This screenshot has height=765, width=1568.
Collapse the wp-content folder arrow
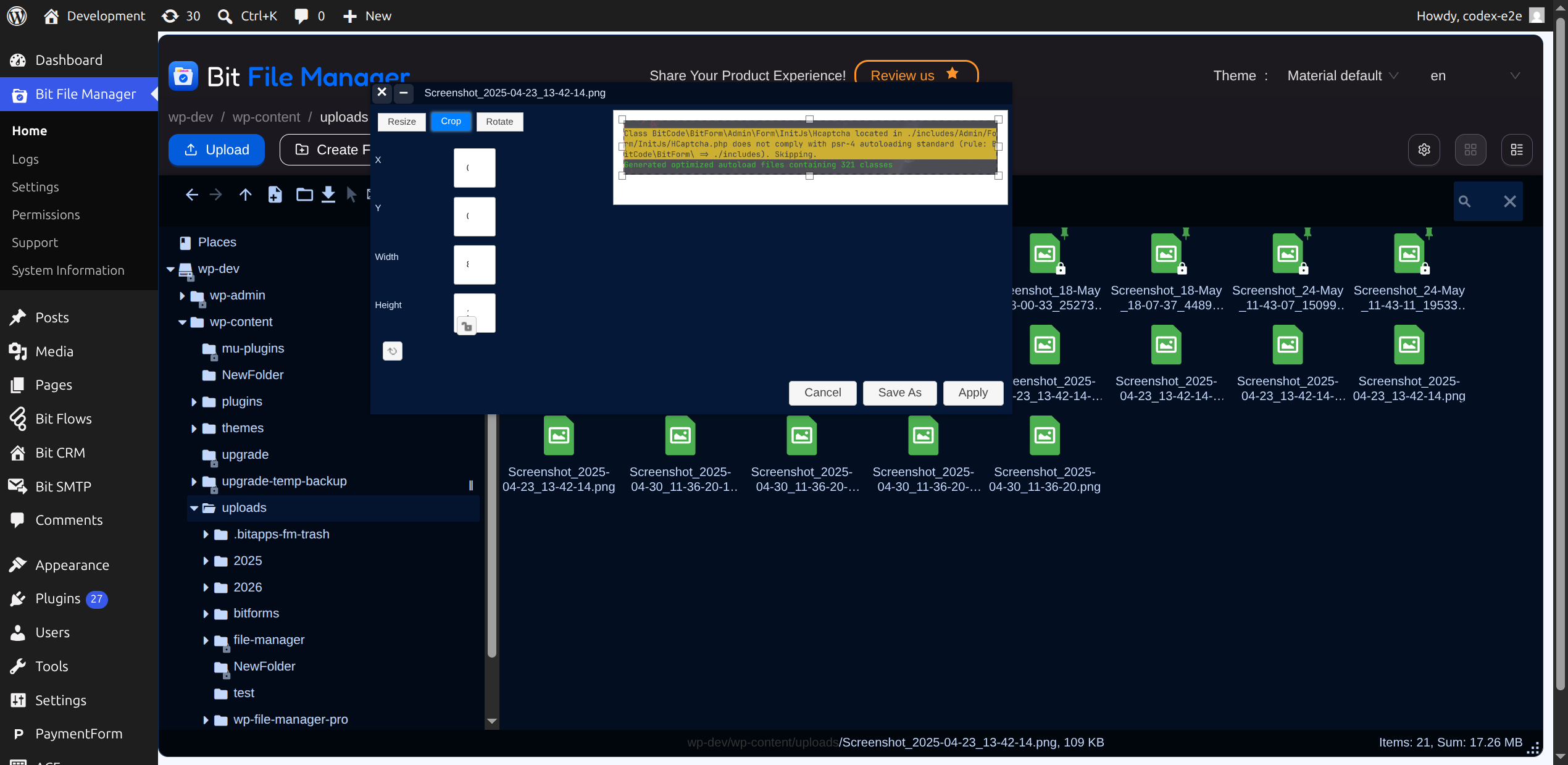(182, 322)
